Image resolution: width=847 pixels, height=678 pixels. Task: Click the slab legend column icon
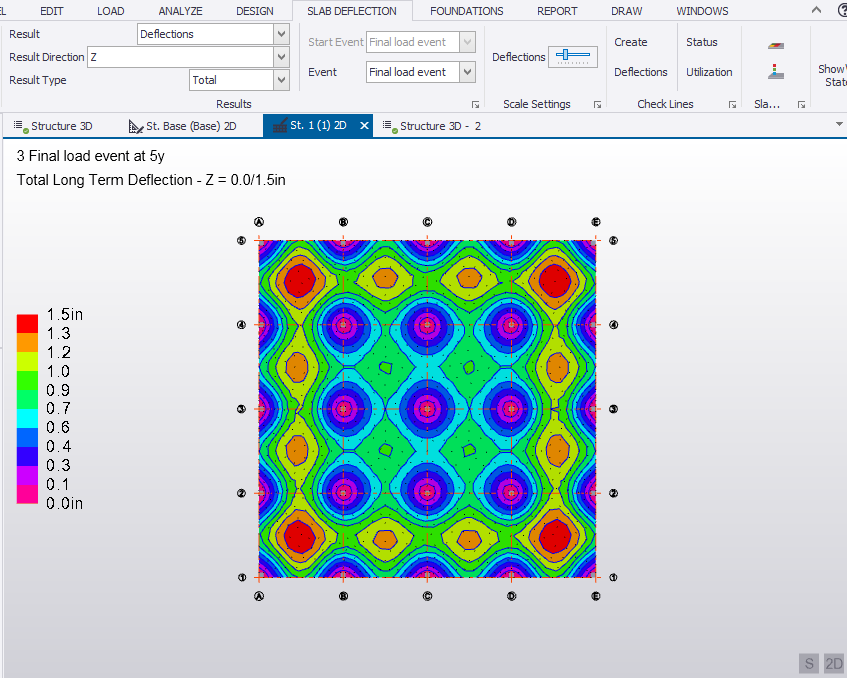point(776,72)
